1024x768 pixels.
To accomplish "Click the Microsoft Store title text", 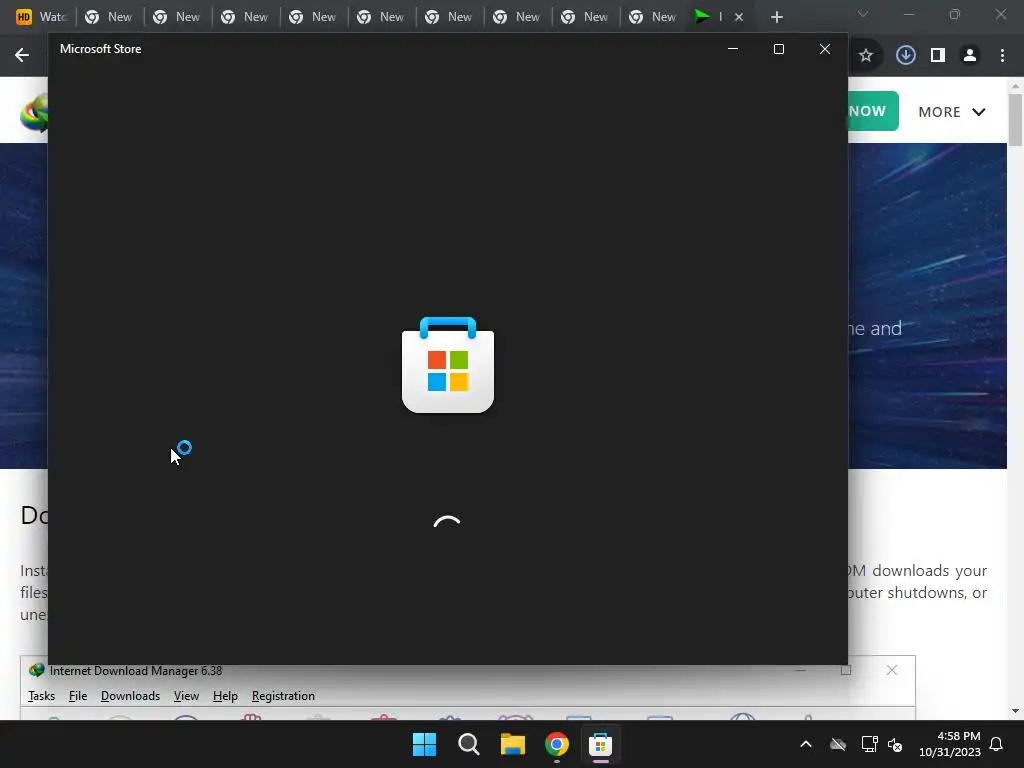I will pos(101,49).
